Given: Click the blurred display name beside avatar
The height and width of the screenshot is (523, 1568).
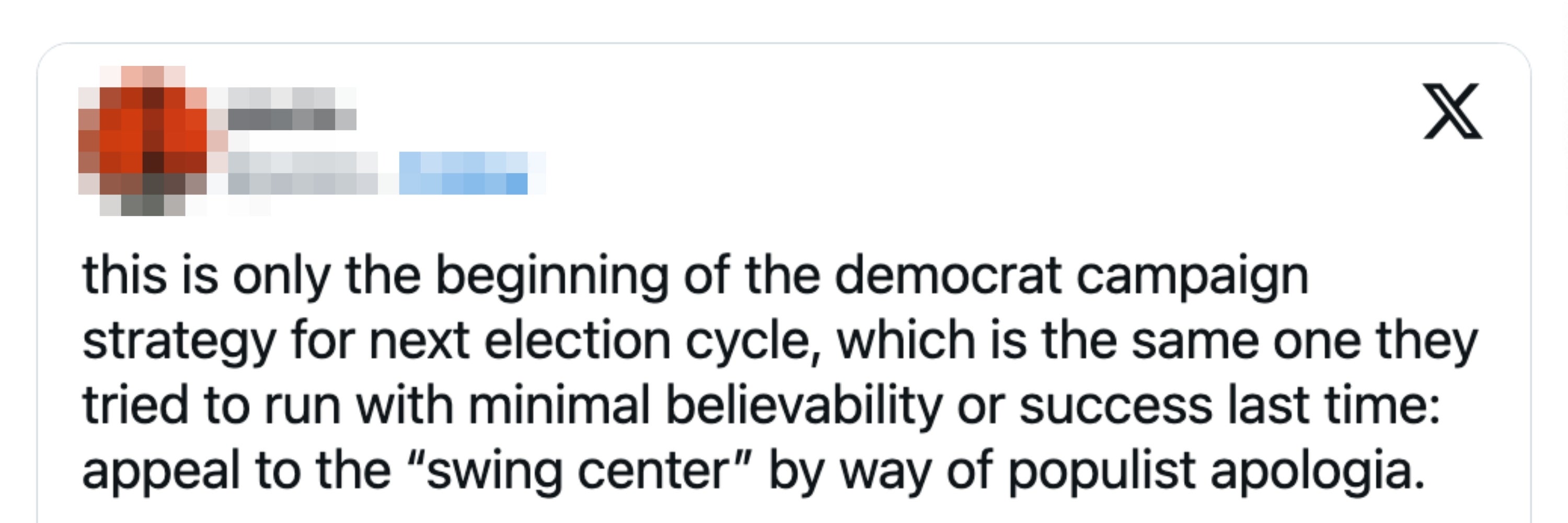Looking at the screenshot, I should coord(292,110).
